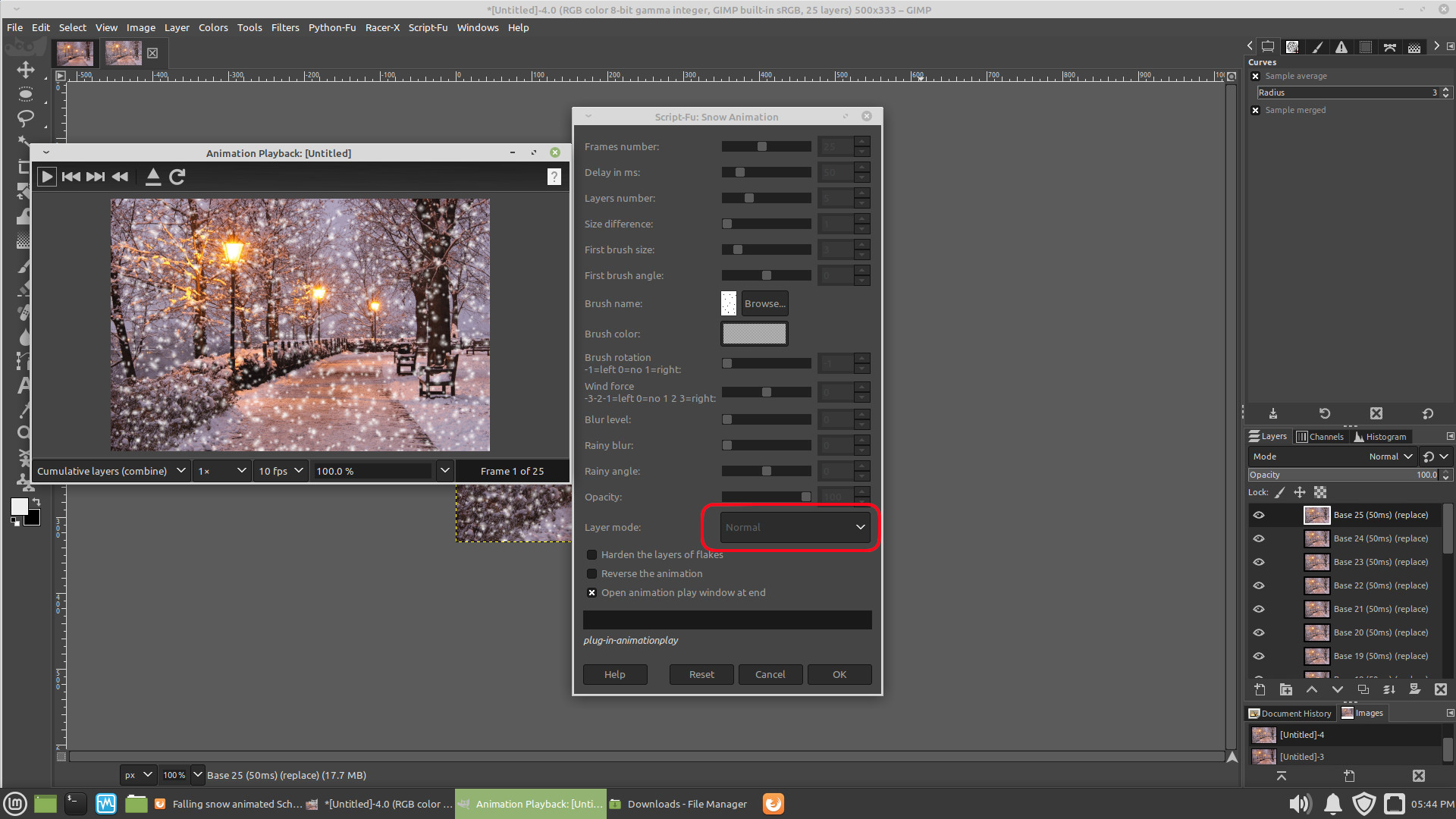
Task: Open the Layer mode dropdown in Snow Animation
Action: tap(794, 527)
